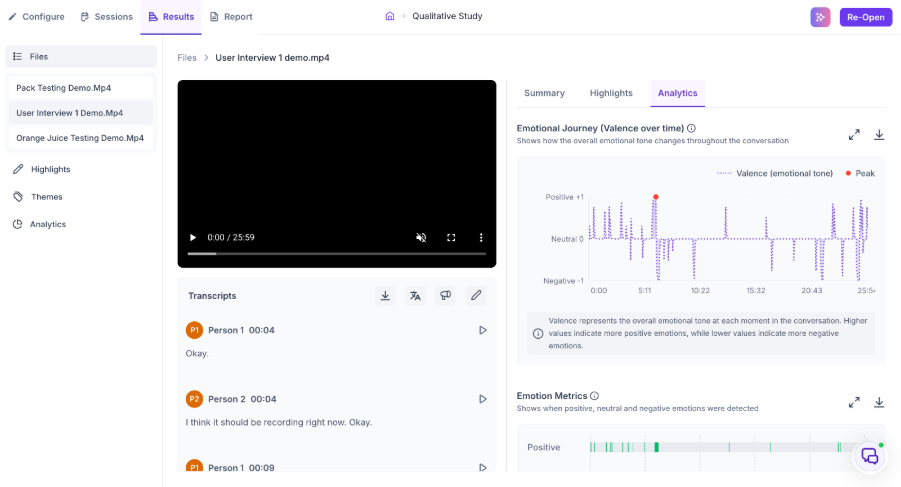
Task: Open Highlights in the sidebar
Action: click(x=42, y=169)
